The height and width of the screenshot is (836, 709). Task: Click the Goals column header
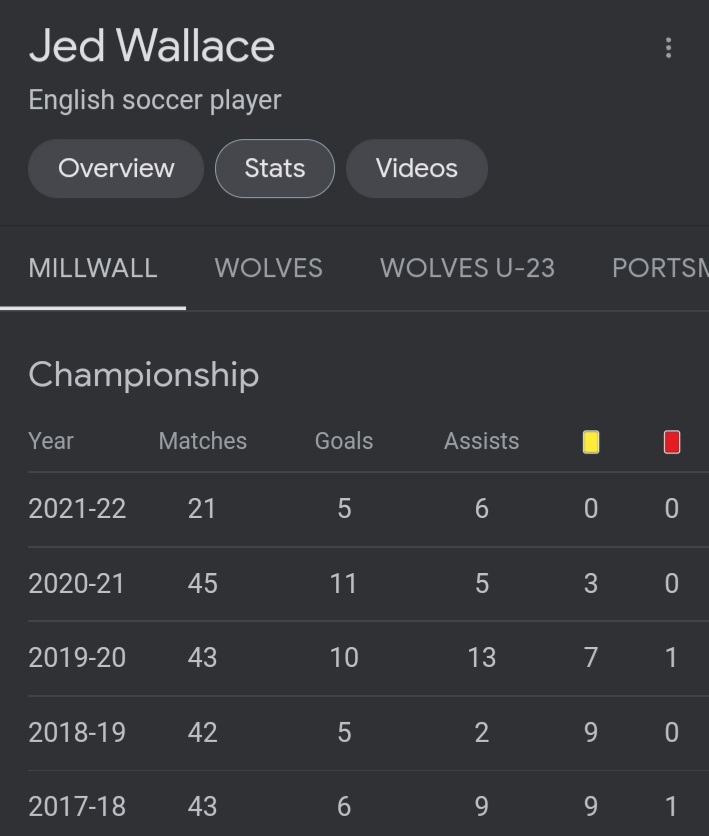[343, 441]
